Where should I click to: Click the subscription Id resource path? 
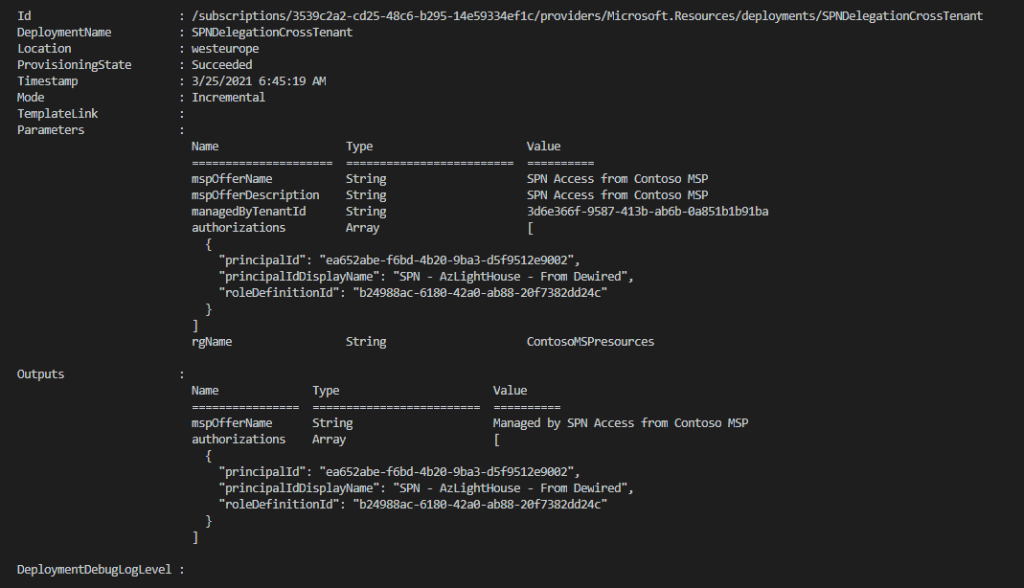click(587, 16)
